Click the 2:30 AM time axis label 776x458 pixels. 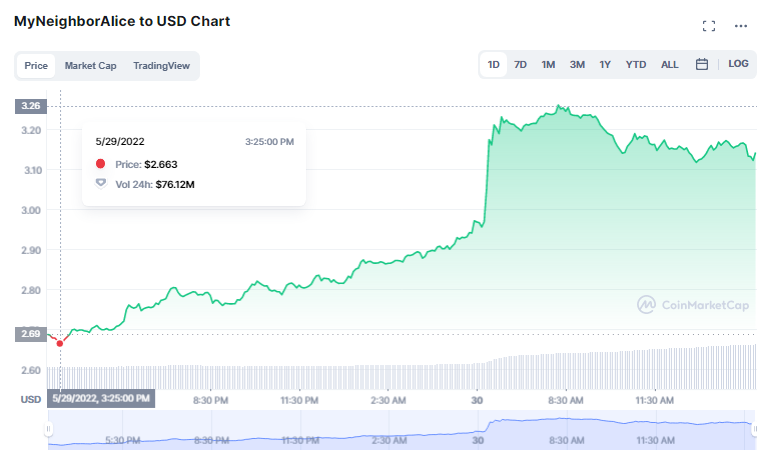click(388, 400)
